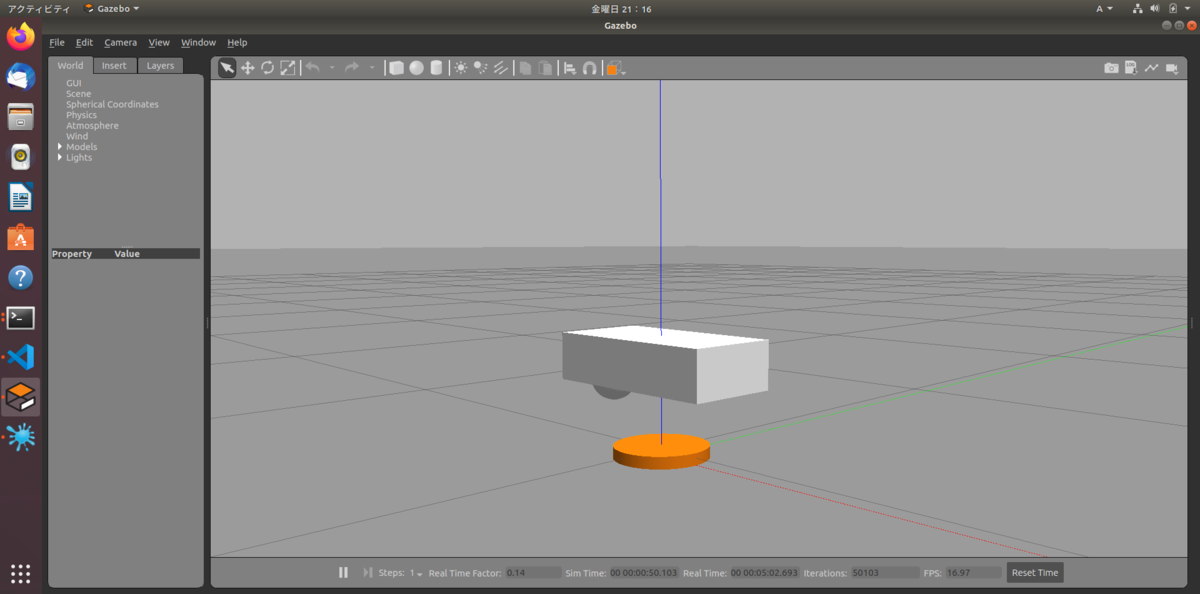1200x594 pixels.
Task: Click the copy icon in toolbar
Action: [525, 68]
